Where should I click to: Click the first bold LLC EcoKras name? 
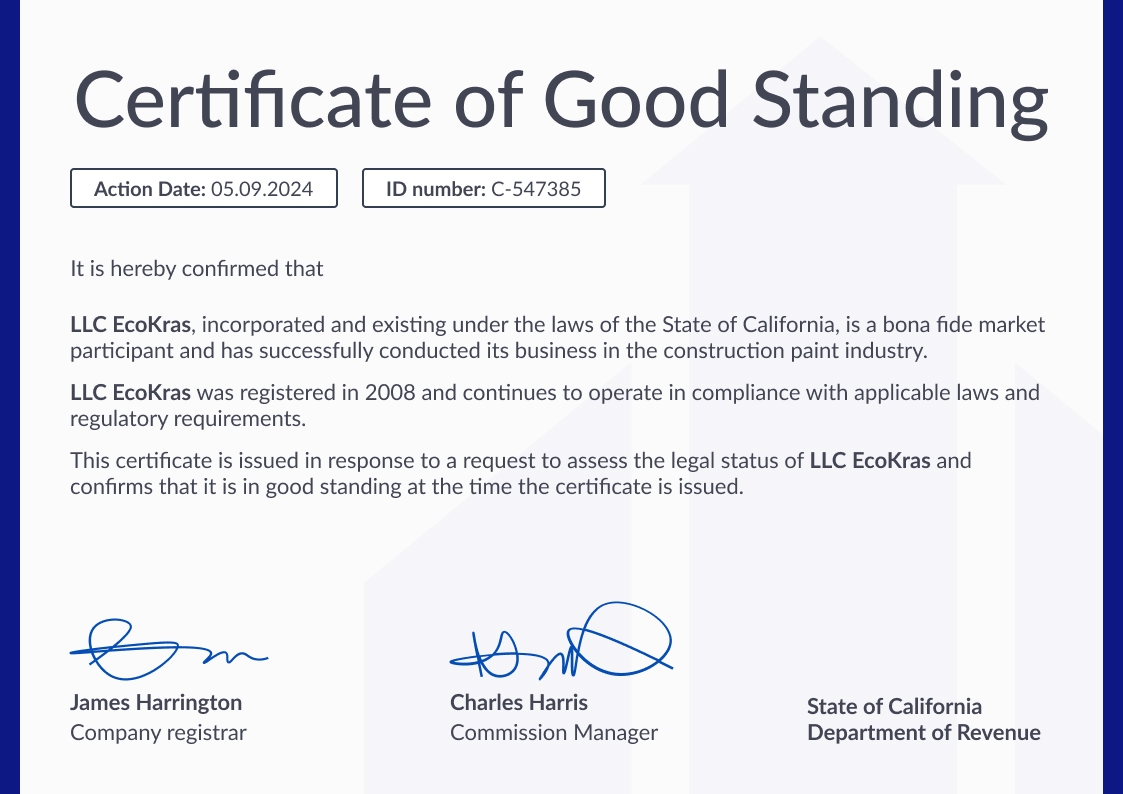[x=128, y=325]
